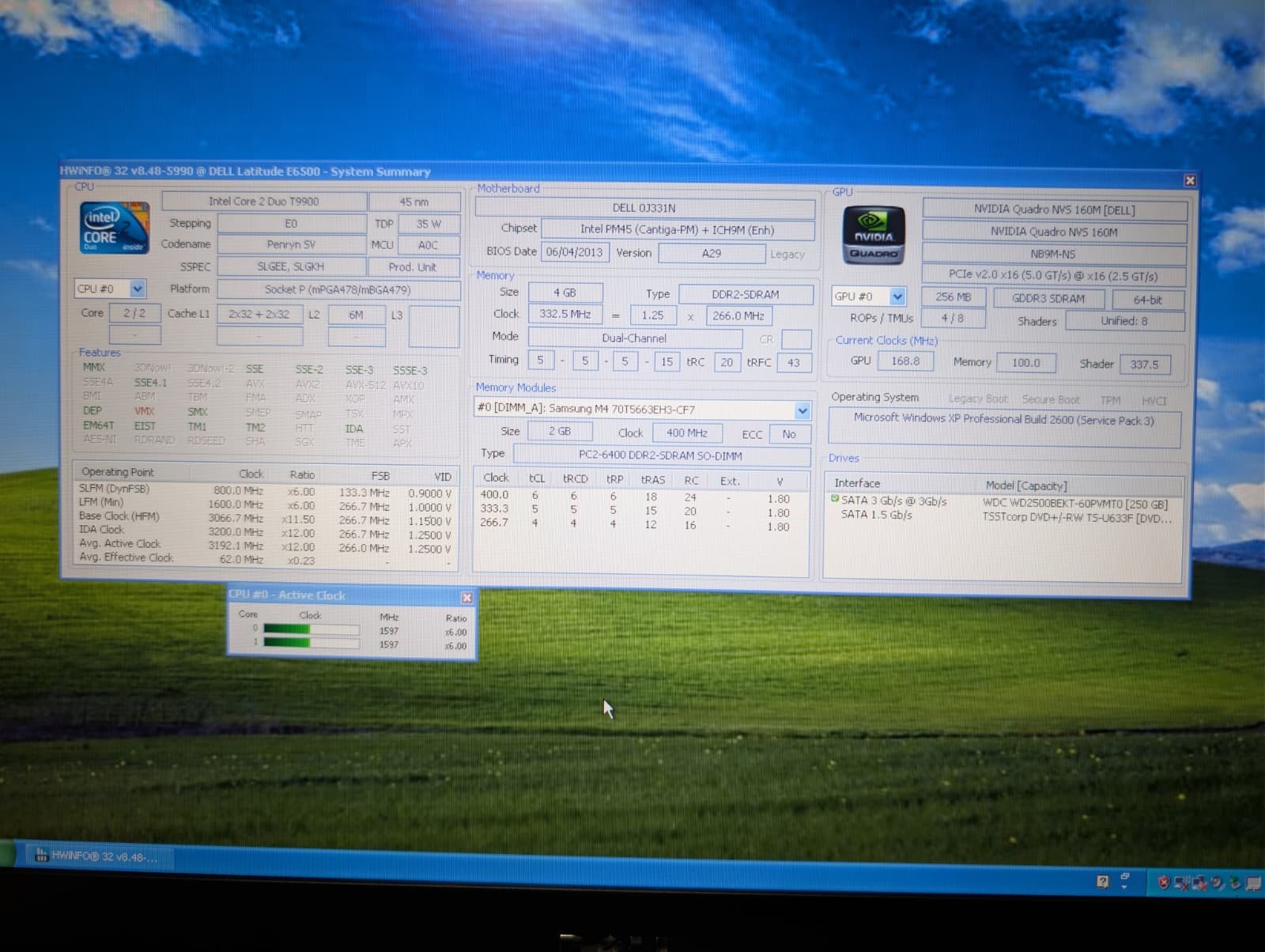1265x952 pixels.
Task: Click the GDDR3 SDRAM memory type field
Action: point(1048,299)
